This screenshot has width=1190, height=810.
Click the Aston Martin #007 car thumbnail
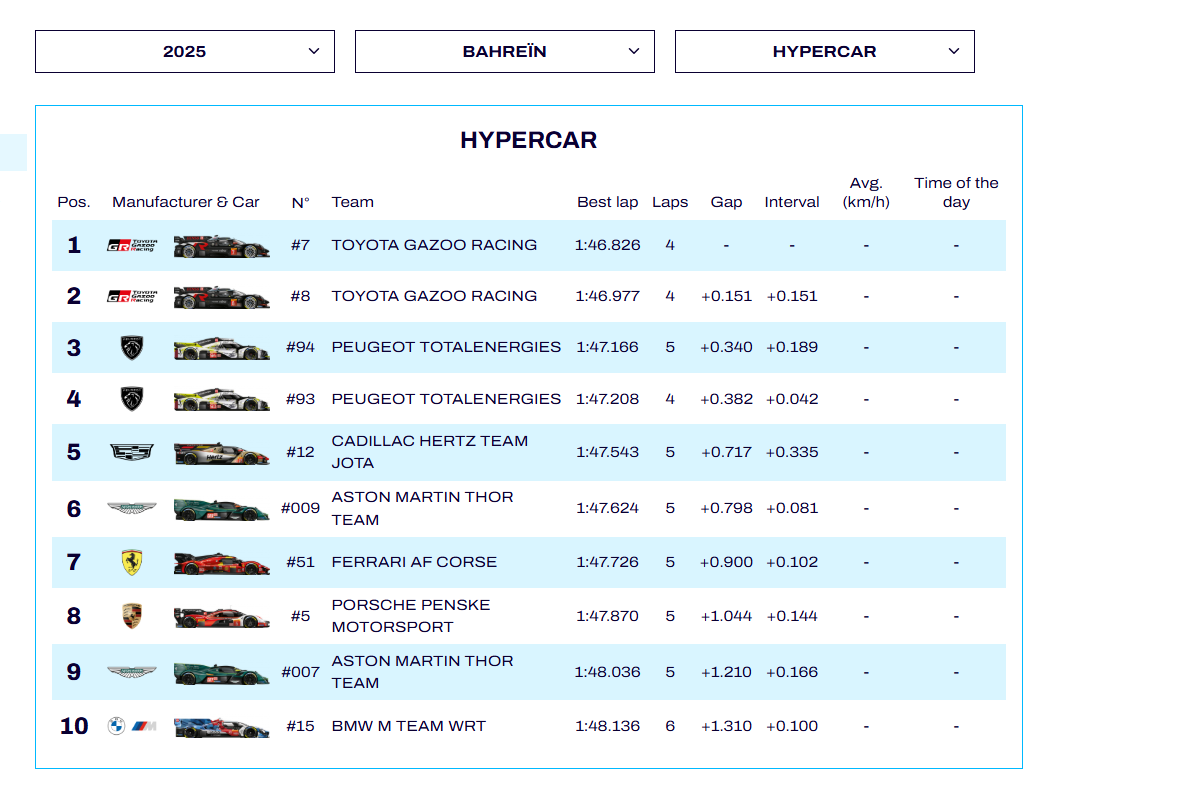point(221,673)
